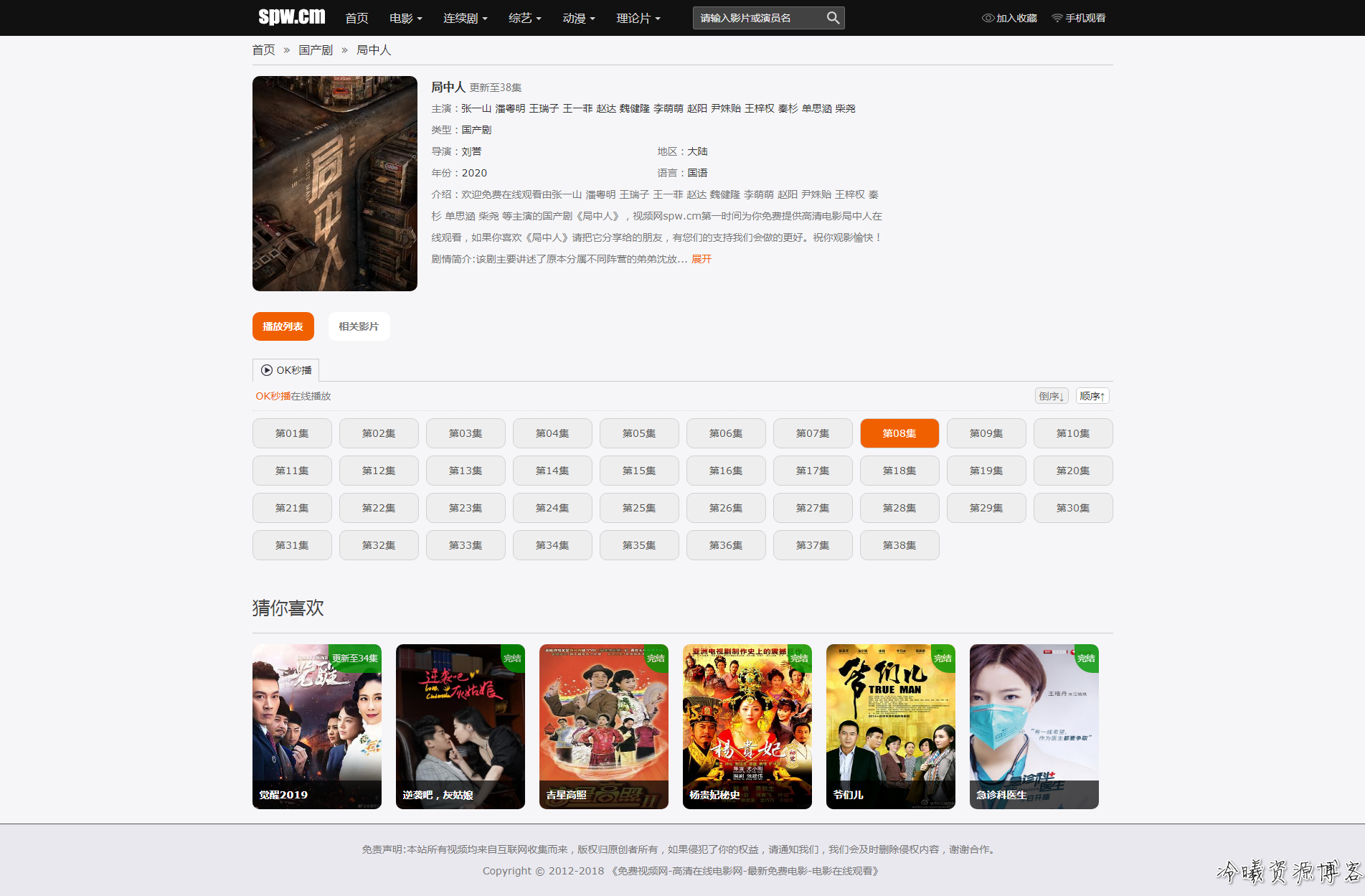Open the 理论片 dropdown menu

(x=638, y=18)
